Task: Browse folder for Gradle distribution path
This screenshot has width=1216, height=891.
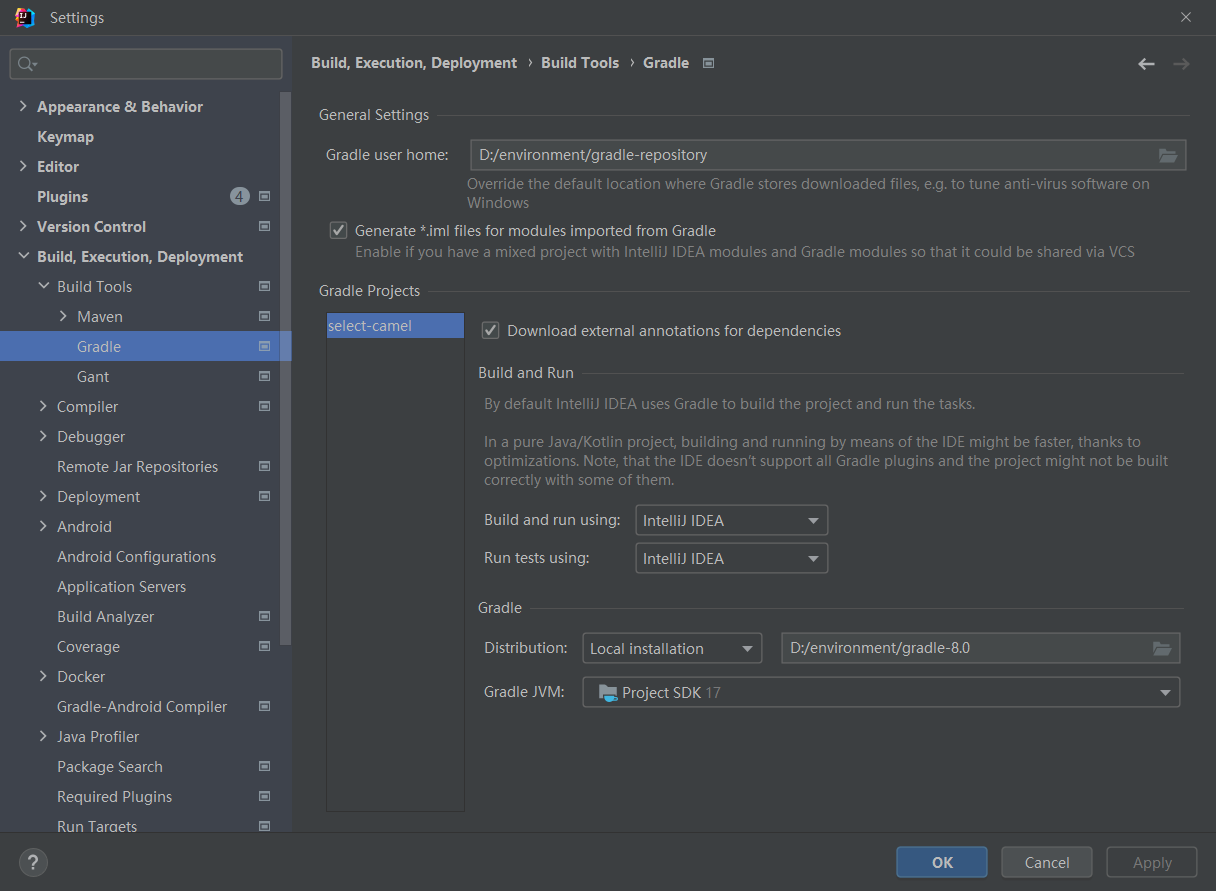Action: [x=1161, y=648]
